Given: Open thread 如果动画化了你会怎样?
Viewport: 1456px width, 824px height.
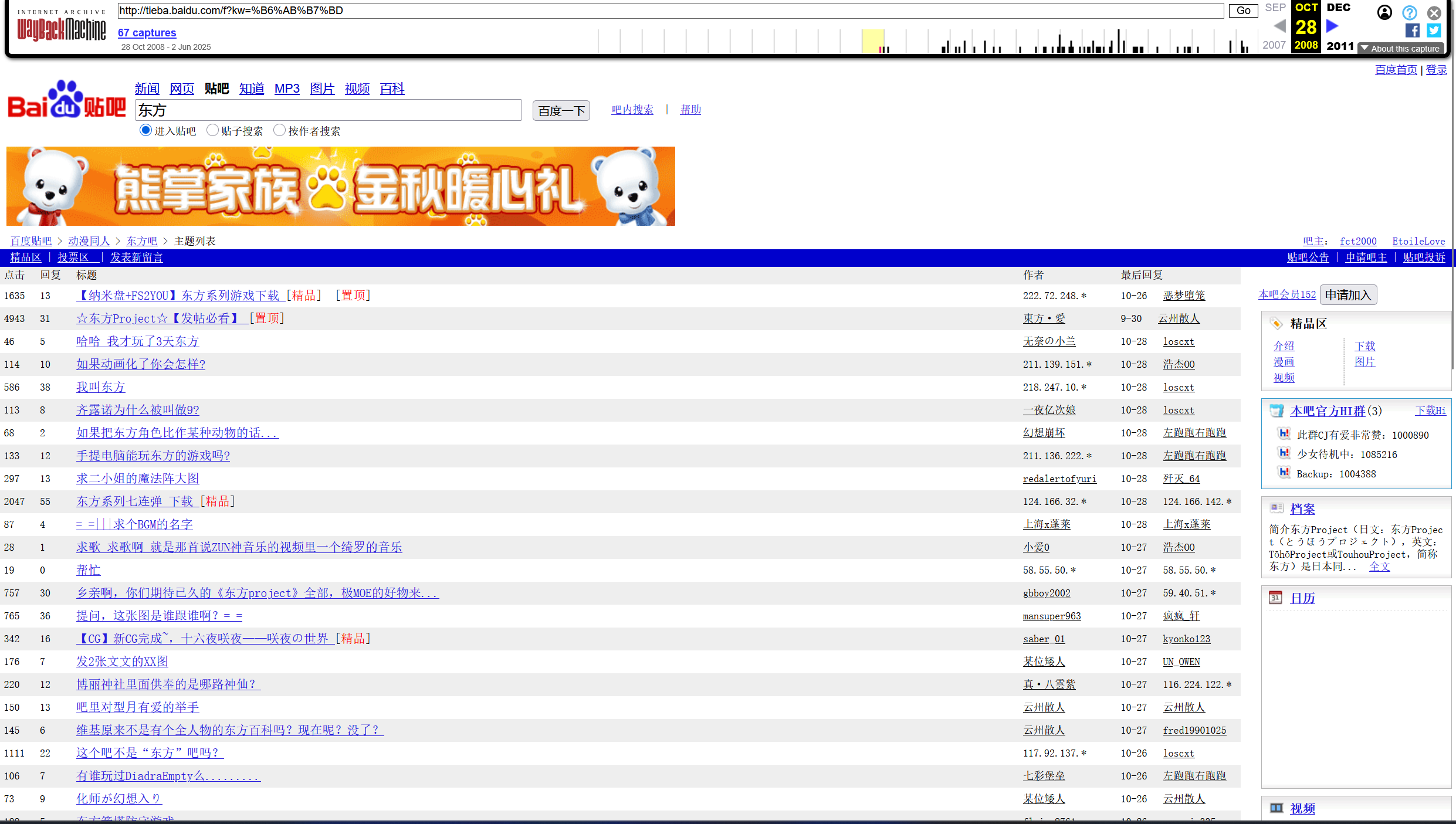Looking at the screenshot, I should tap(141, 364).
